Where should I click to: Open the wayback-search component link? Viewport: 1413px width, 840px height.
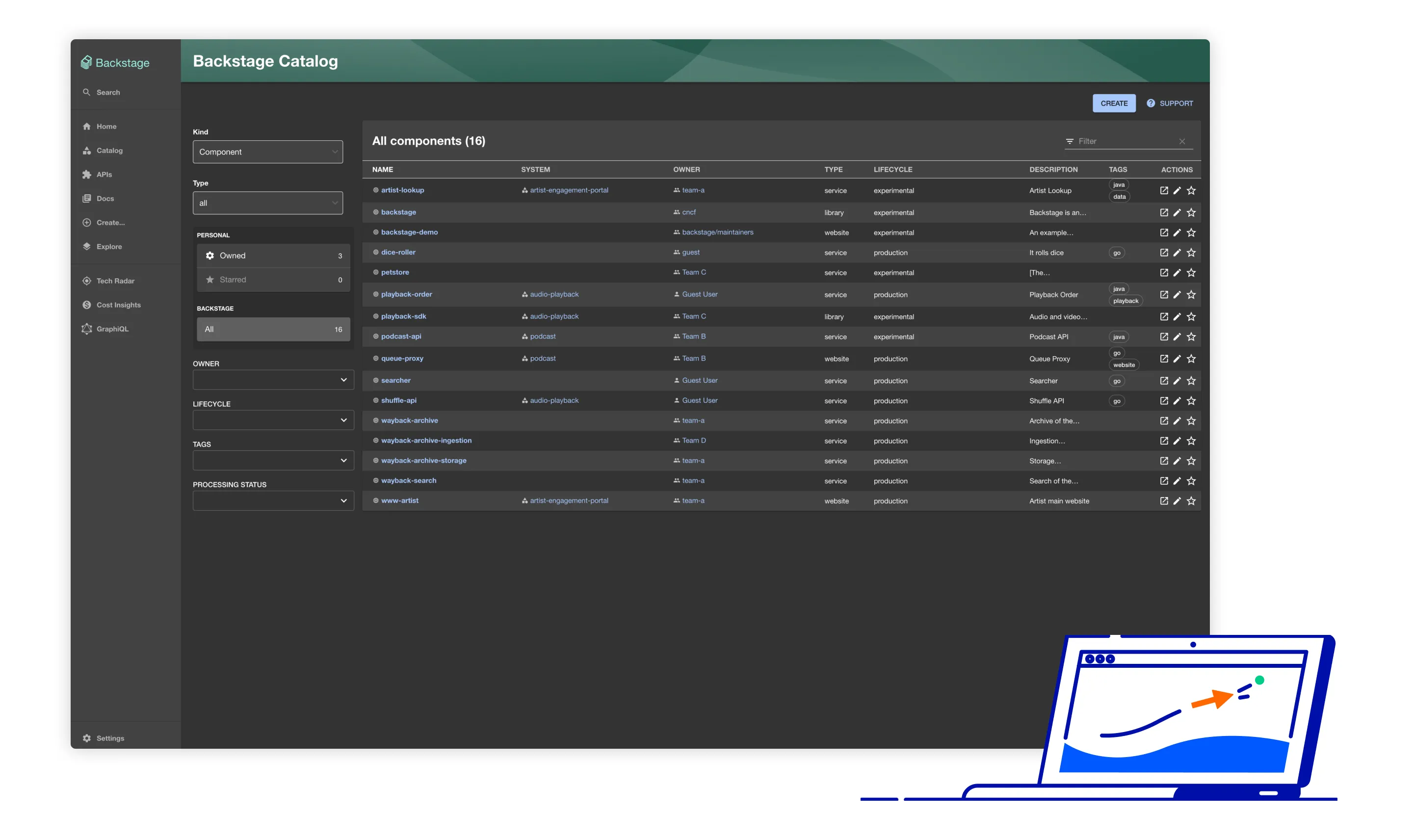(409, 480)
